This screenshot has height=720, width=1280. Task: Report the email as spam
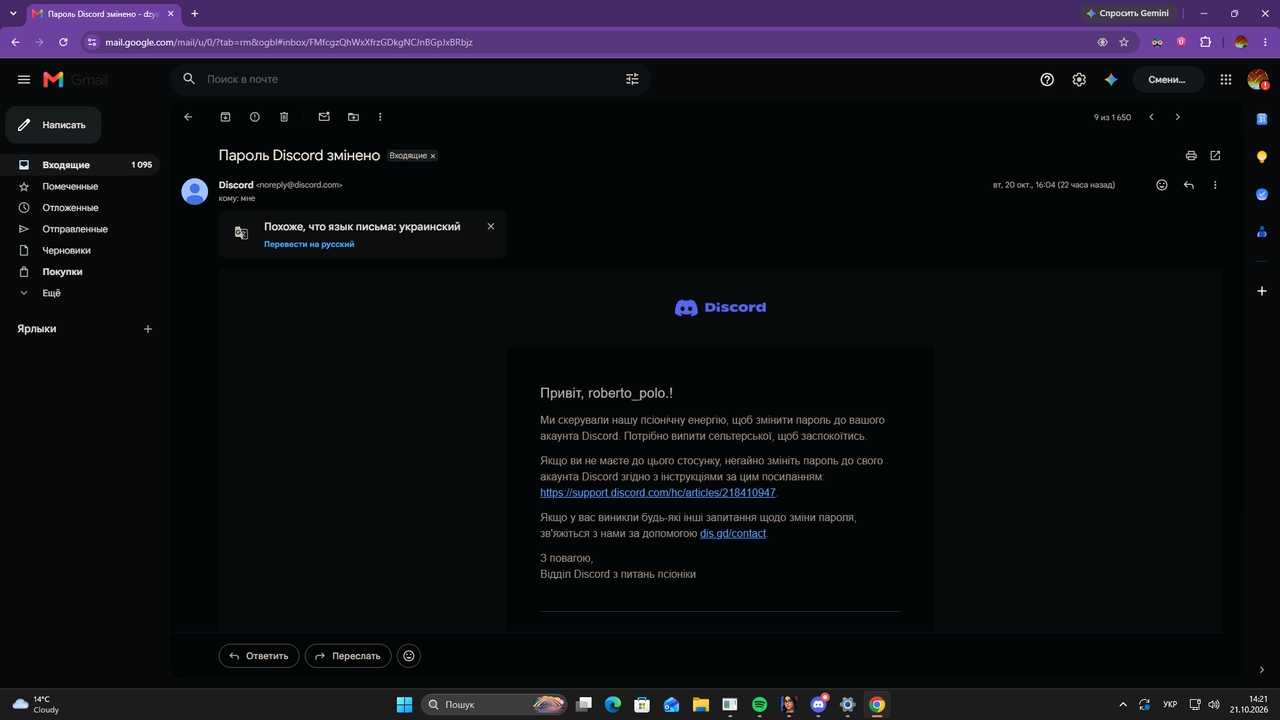255,117
